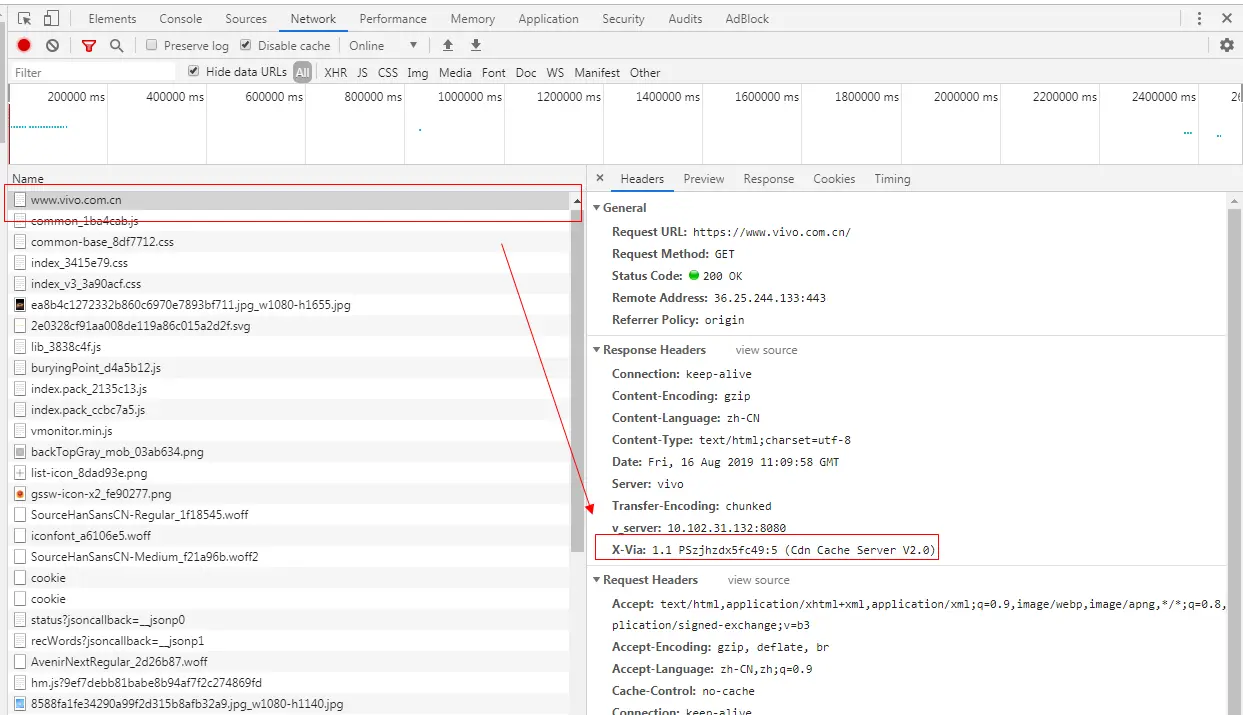View source of Request Headers
Image resolution: width=1243 pixels, height=715 pixels.
[759, 580]
